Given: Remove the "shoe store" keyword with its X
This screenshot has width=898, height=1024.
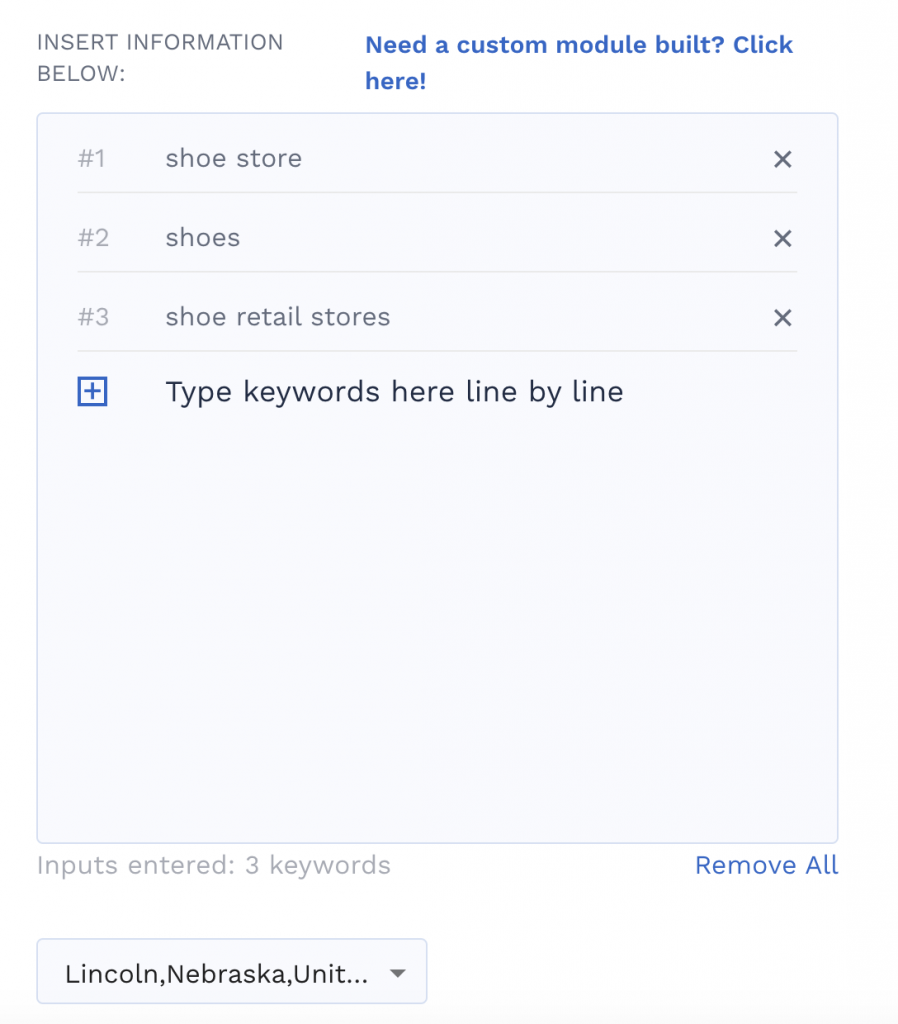Looking at the screenshot, I should click(x=783, y=159).
